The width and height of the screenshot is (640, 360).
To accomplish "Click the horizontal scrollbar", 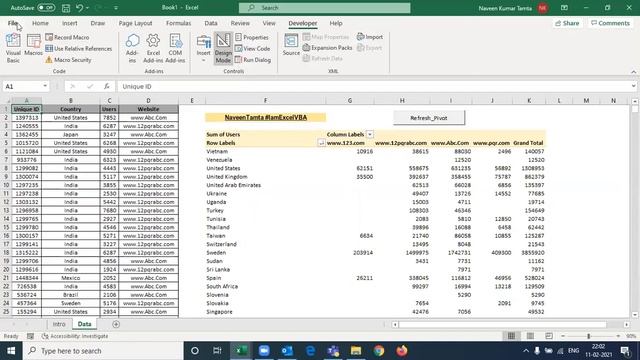I will point(503,324).
